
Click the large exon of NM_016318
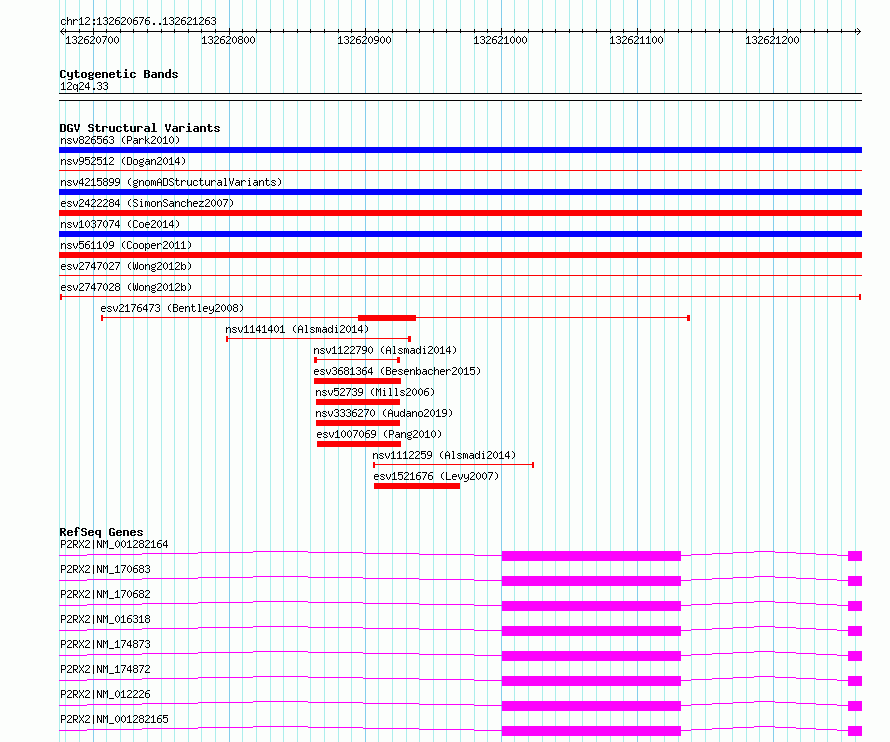[591, 631]
